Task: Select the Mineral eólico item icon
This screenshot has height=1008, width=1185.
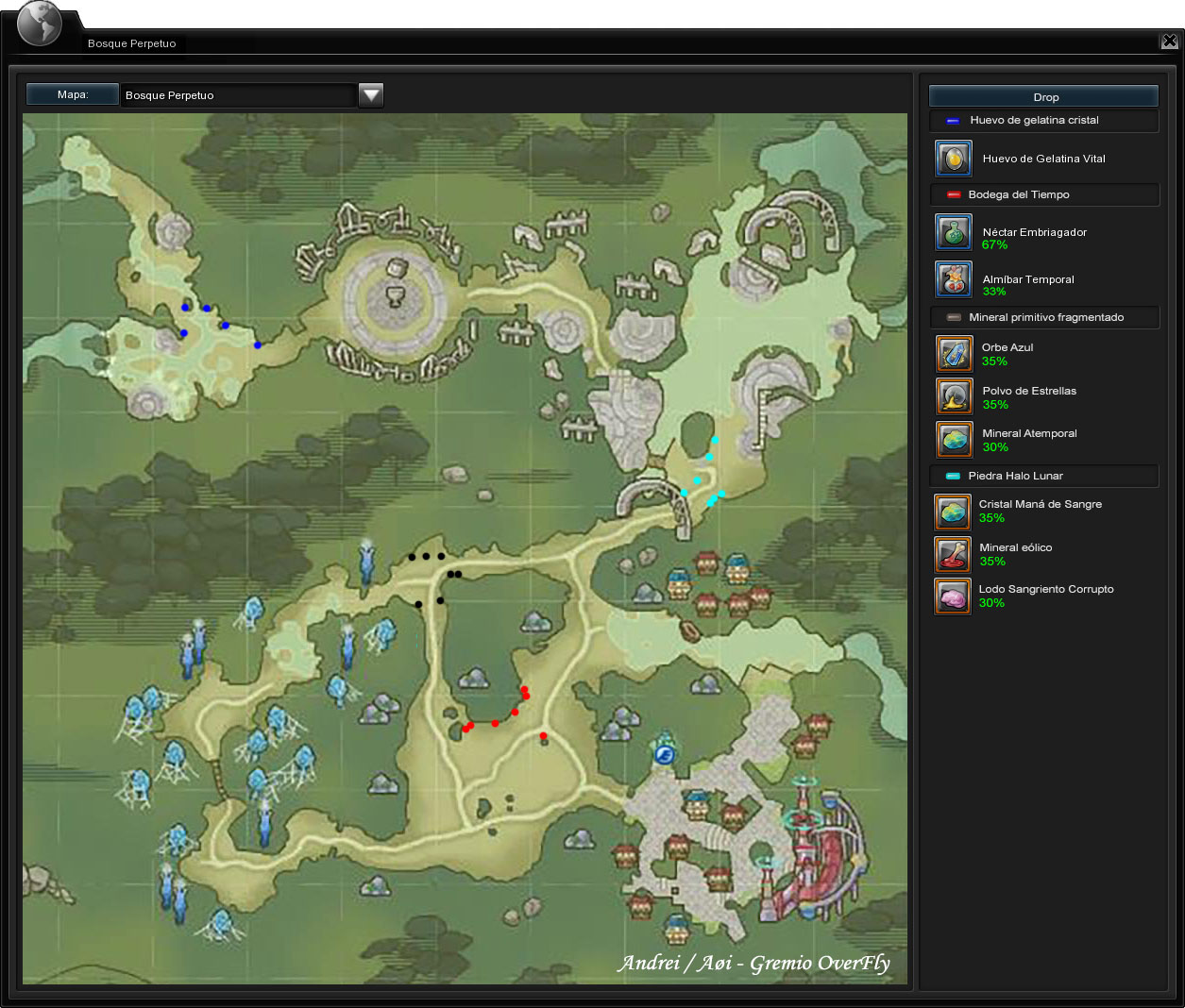Action: coord(953,554)
